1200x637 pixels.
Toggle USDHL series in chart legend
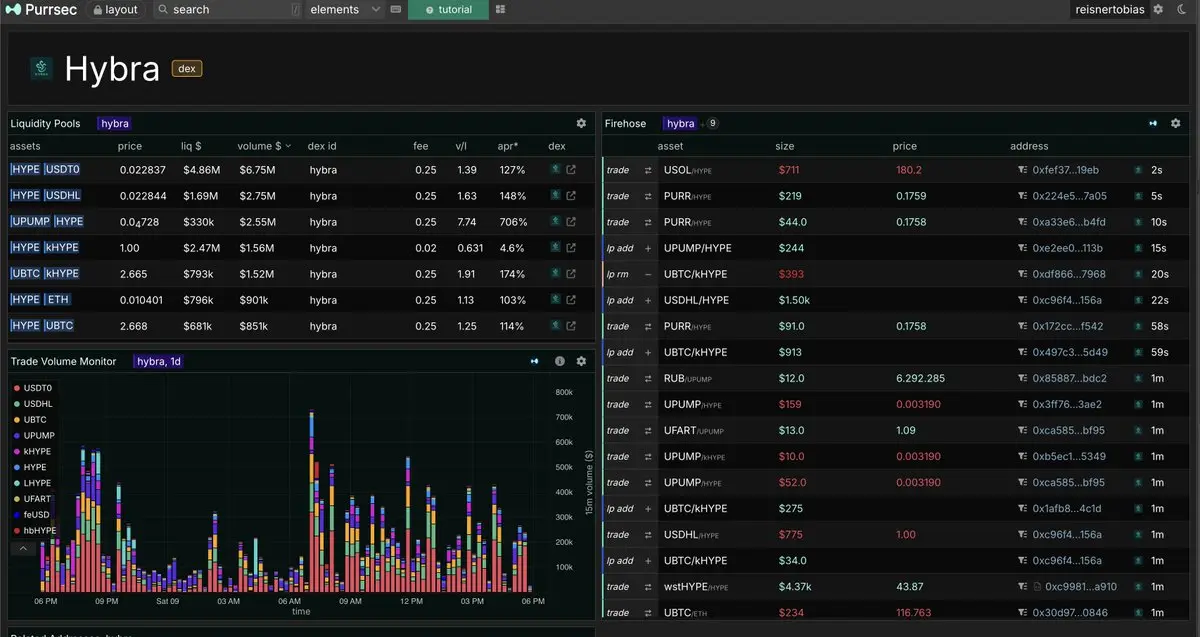pyautogui.click(x=33, y=404)
